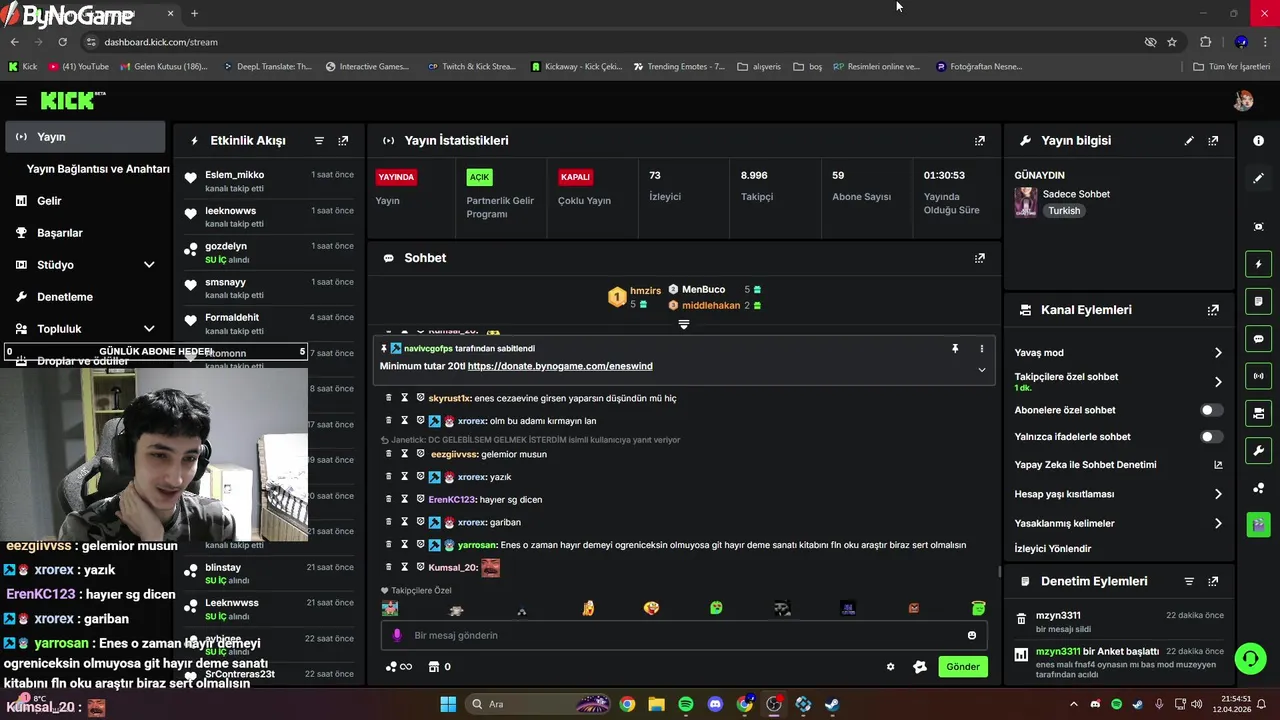
Task: Click the browser address bar
Action: (610, 42)
